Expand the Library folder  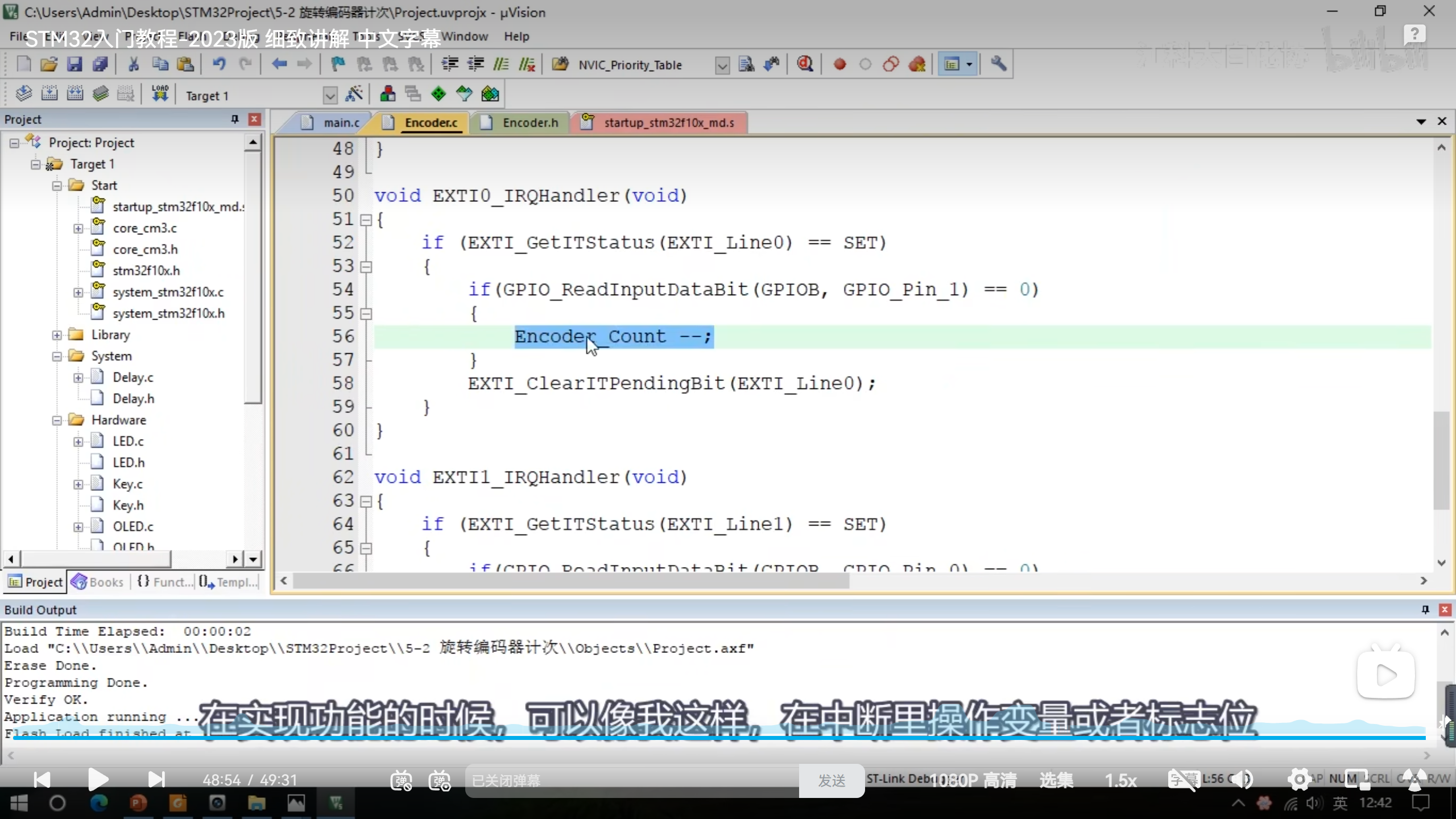point(57,335)
